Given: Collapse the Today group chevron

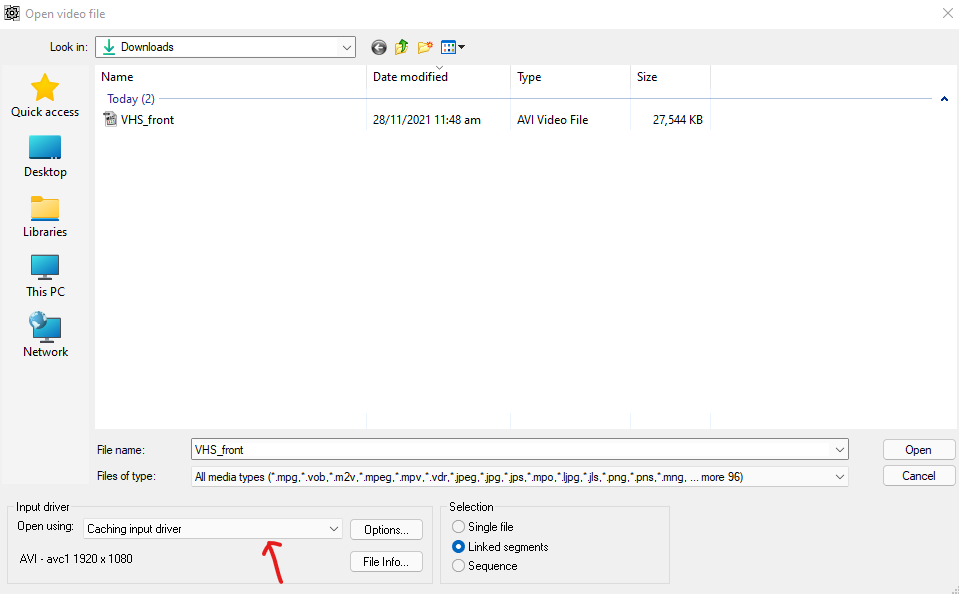Looking at the screenshot, I should (x=944, y=98).
